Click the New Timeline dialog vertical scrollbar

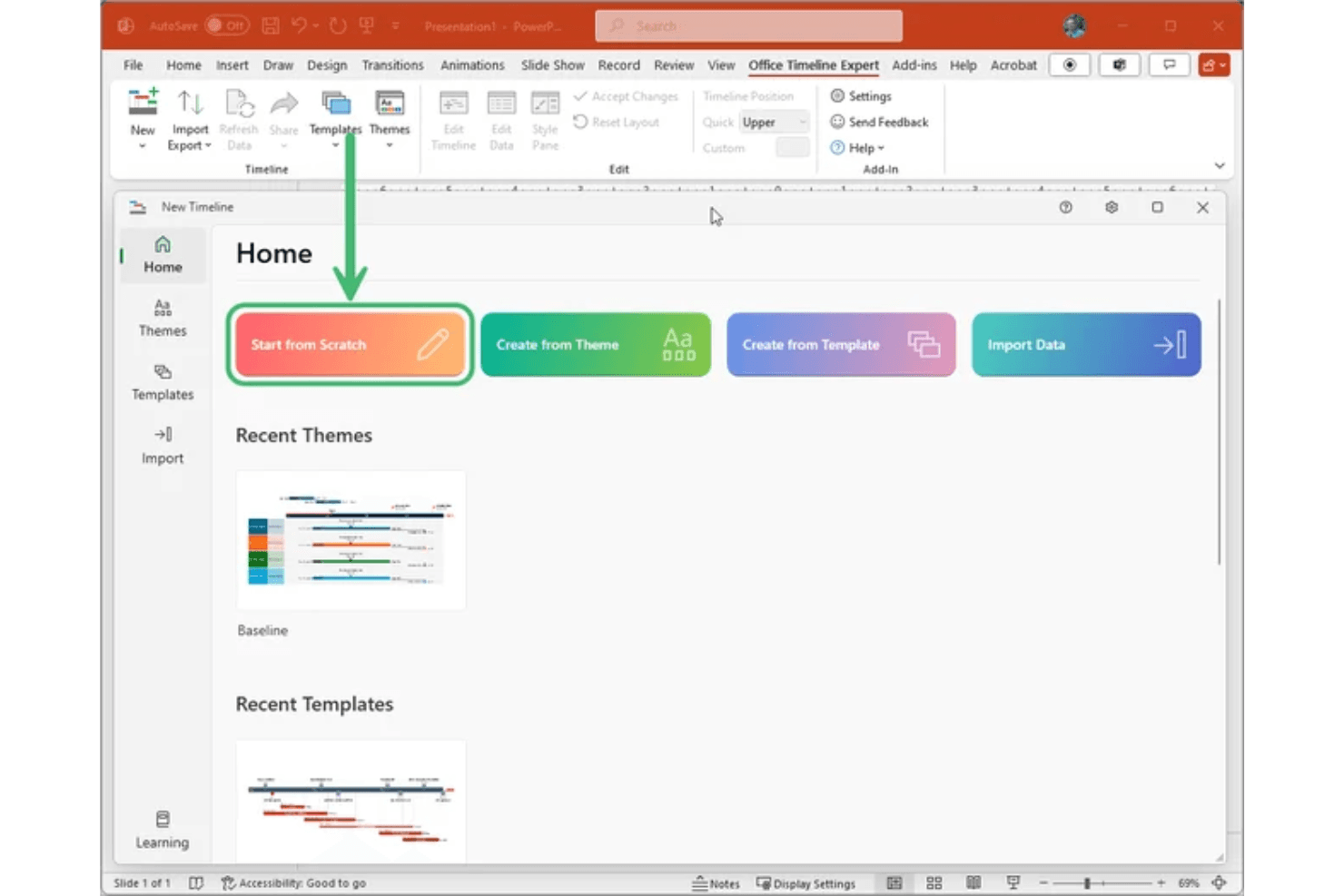coord(1219,432)
